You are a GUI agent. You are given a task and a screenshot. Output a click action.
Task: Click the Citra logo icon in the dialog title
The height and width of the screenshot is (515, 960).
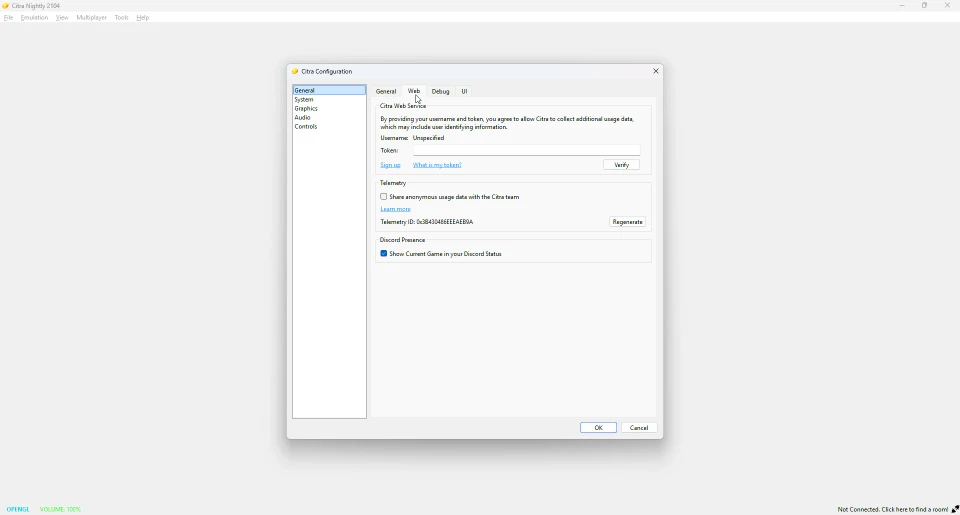pyautogui.click(x=294, y=71)
